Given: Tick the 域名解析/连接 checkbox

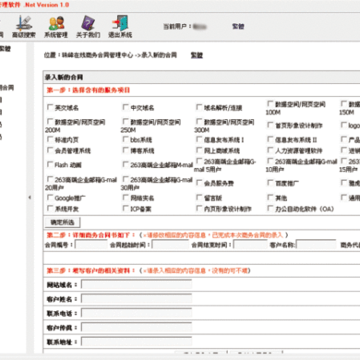Looking at the screenshot, I should tap(199, 107).
